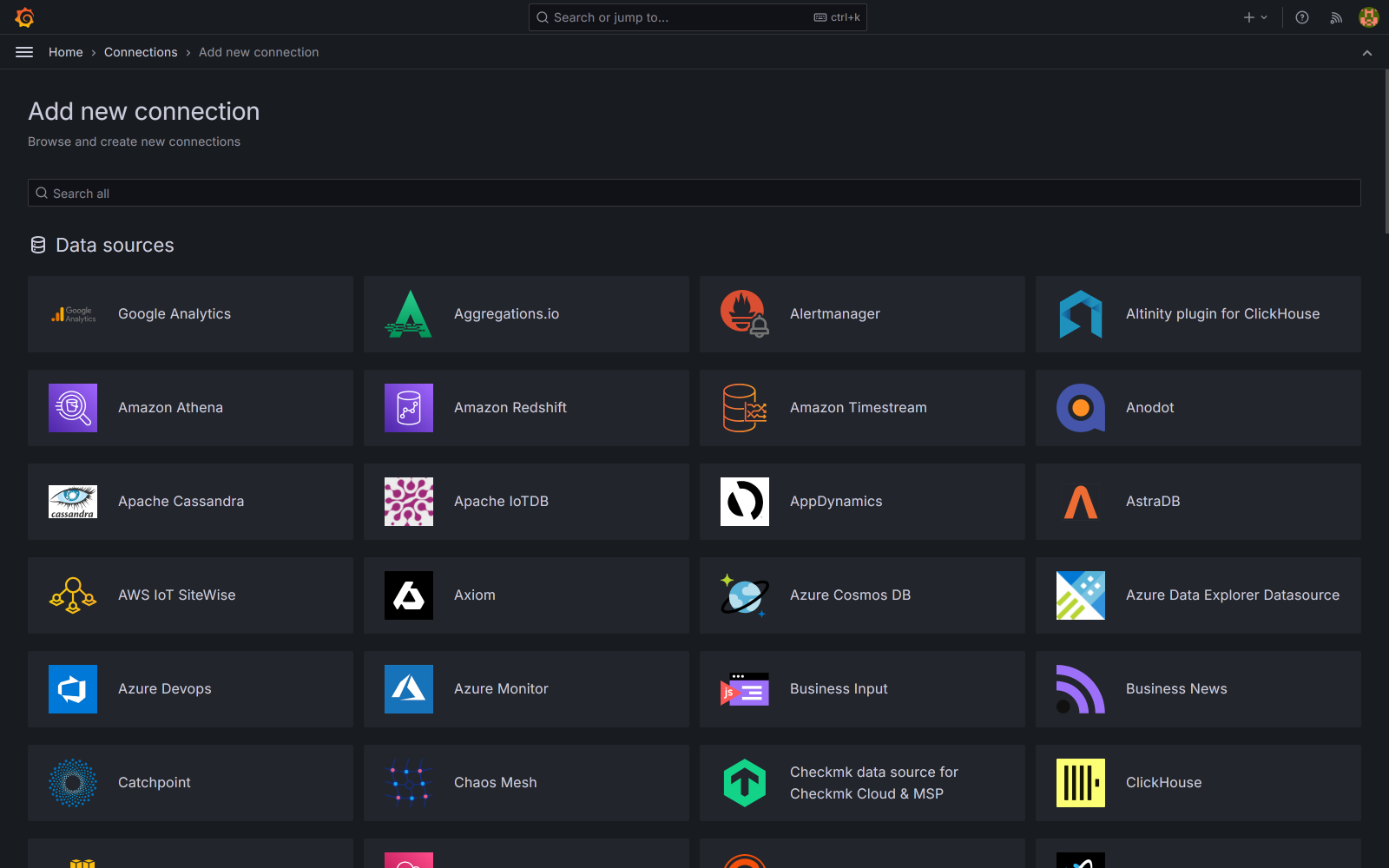Select Azure Data Explorer Datasource label
The height and width of the screenshot is (868, 1389).
coord(1233,595)
